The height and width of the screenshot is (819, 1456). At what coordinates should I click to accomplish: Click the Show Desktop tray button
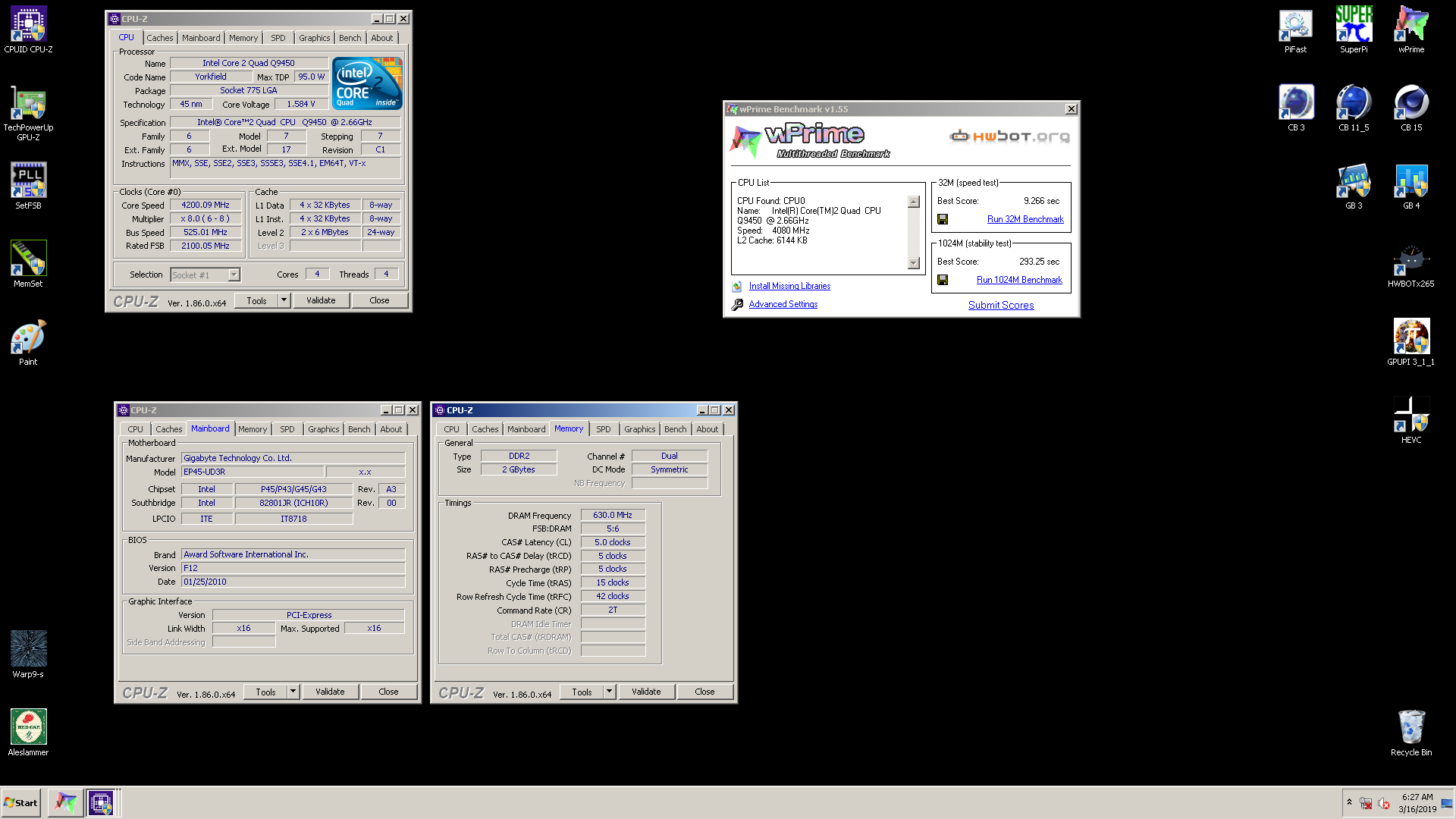pos(1447,803)
